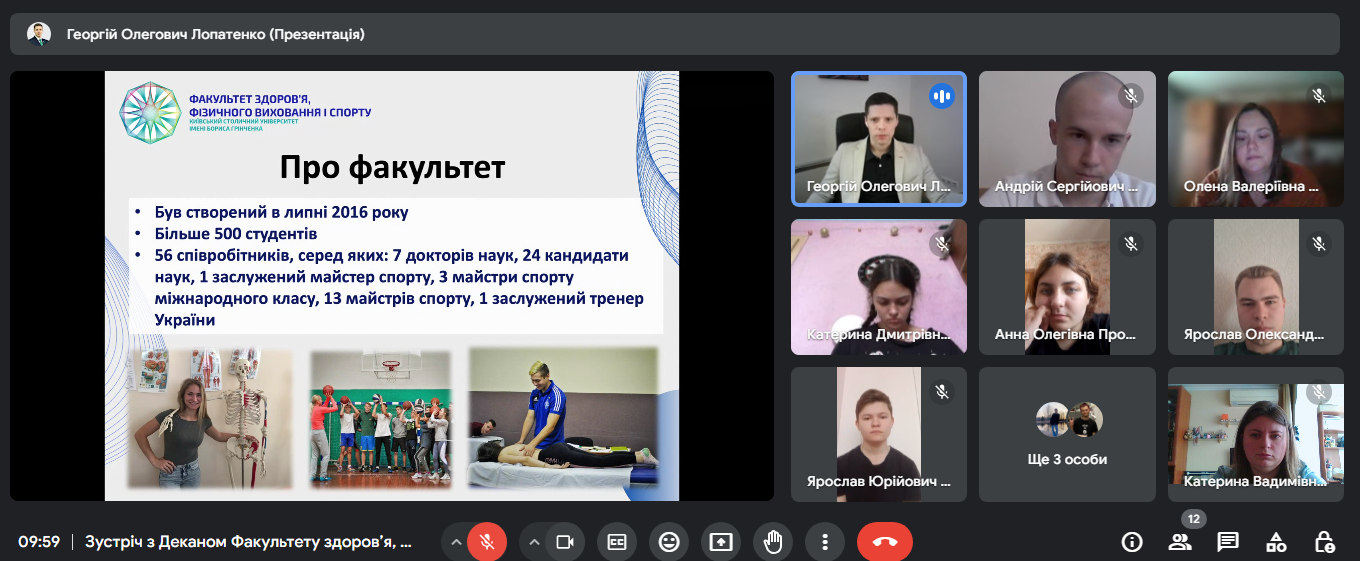
Task: Expand video settings chevron beside camera
Action: [534, 542]
